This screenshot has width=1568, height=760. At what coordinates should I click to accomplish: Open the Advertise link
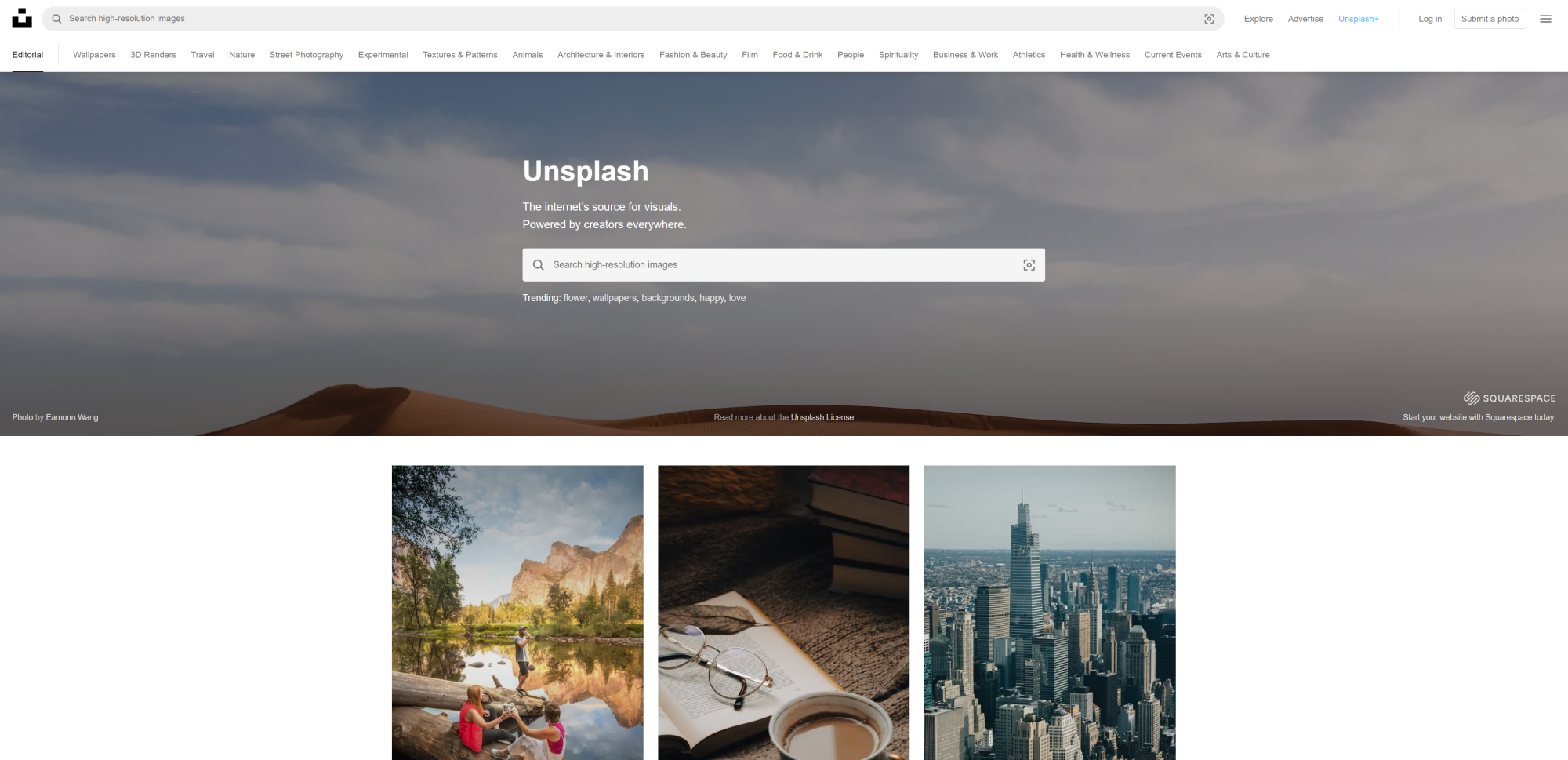1305,19
